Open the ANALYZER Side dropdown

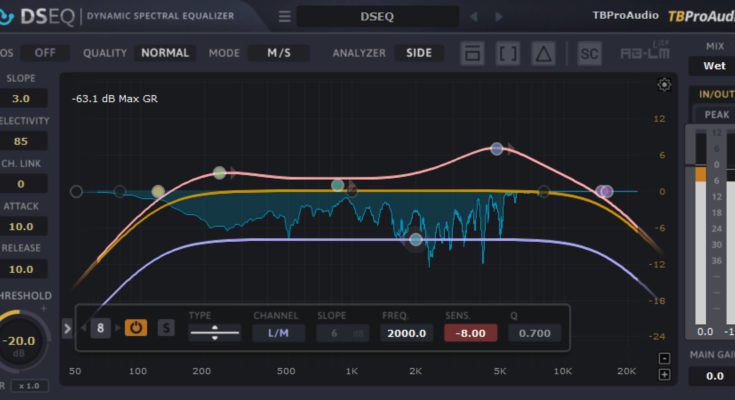coord(419,53)
